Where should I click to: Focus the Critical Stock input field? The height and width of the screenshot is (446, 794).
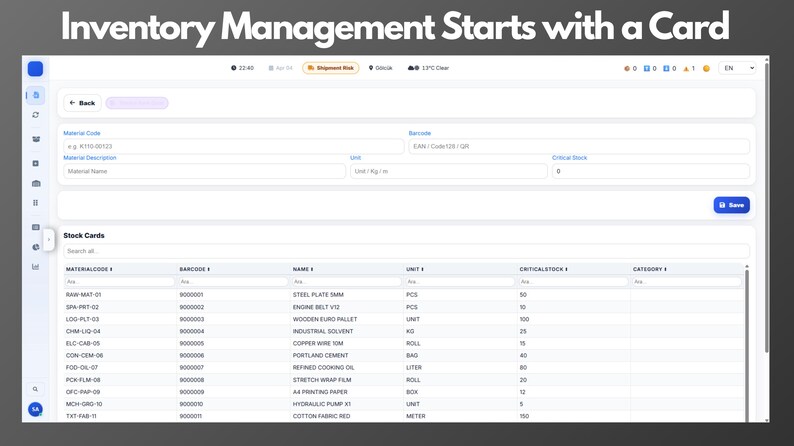pyautogui.click(x=651, y=171)
